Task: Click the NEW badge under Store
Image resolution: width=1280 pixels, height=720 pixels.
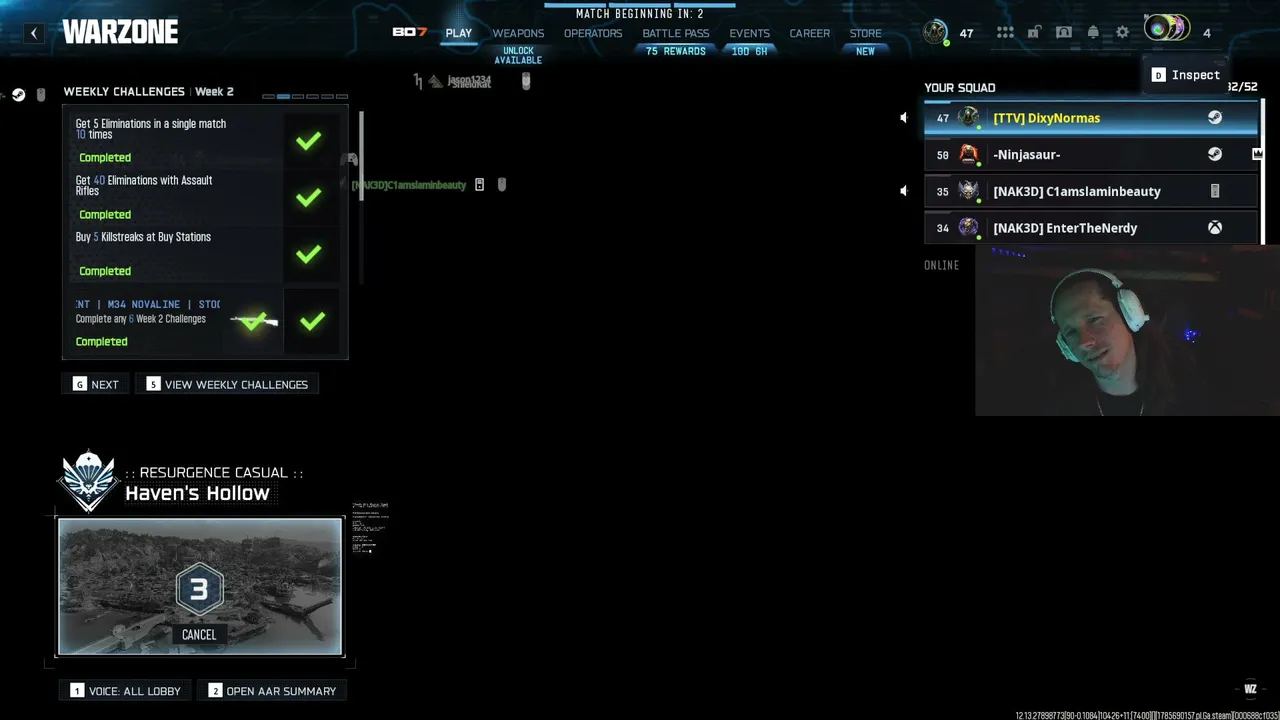Action: 865,51
